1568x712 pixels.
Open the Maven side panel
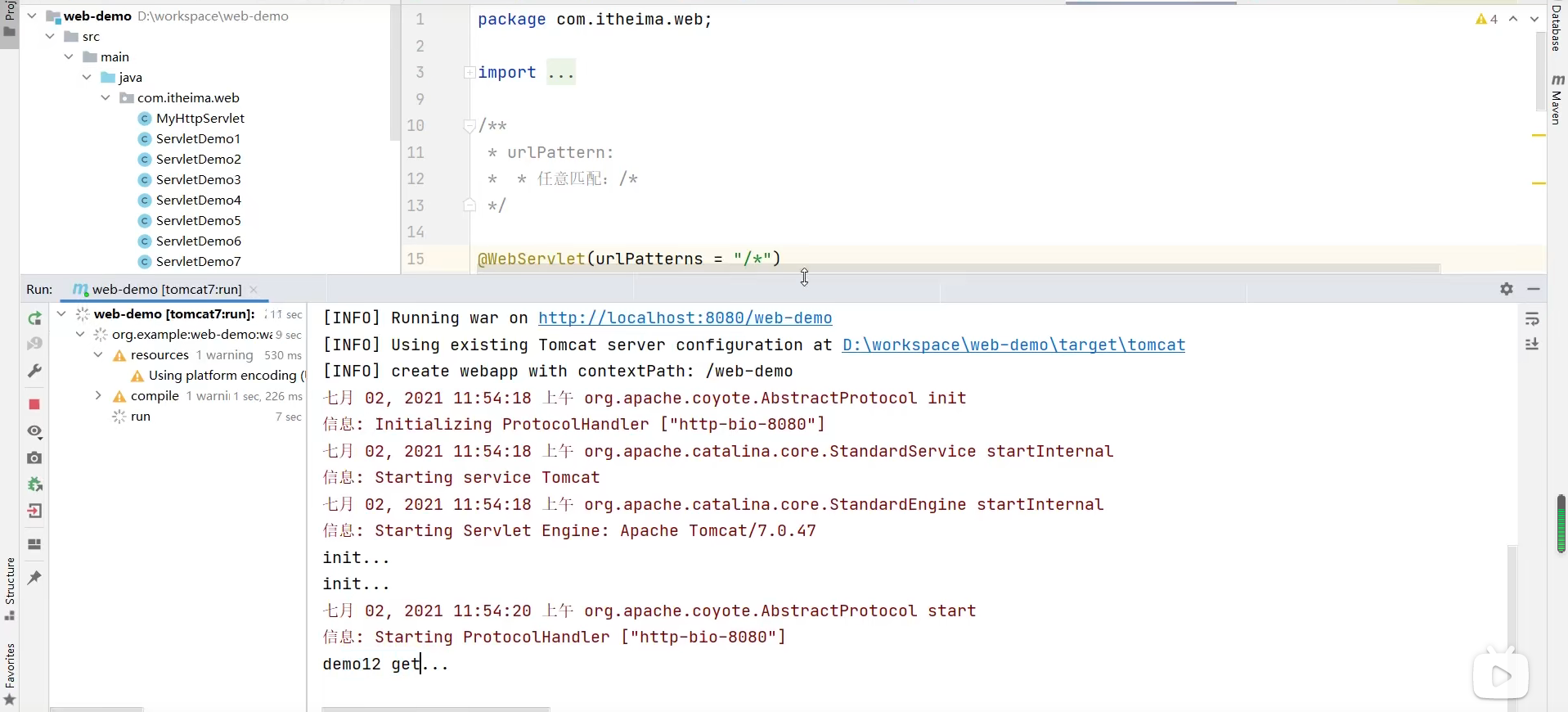1557,99
